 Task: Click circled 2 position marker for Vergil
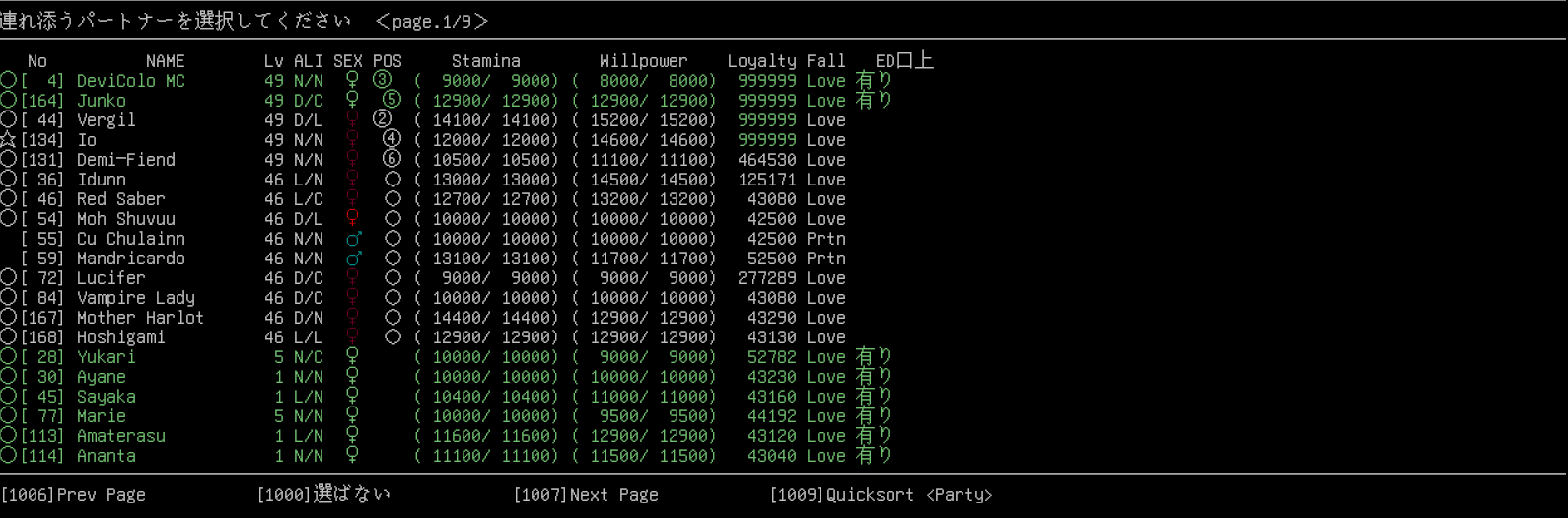pos(383,119)
